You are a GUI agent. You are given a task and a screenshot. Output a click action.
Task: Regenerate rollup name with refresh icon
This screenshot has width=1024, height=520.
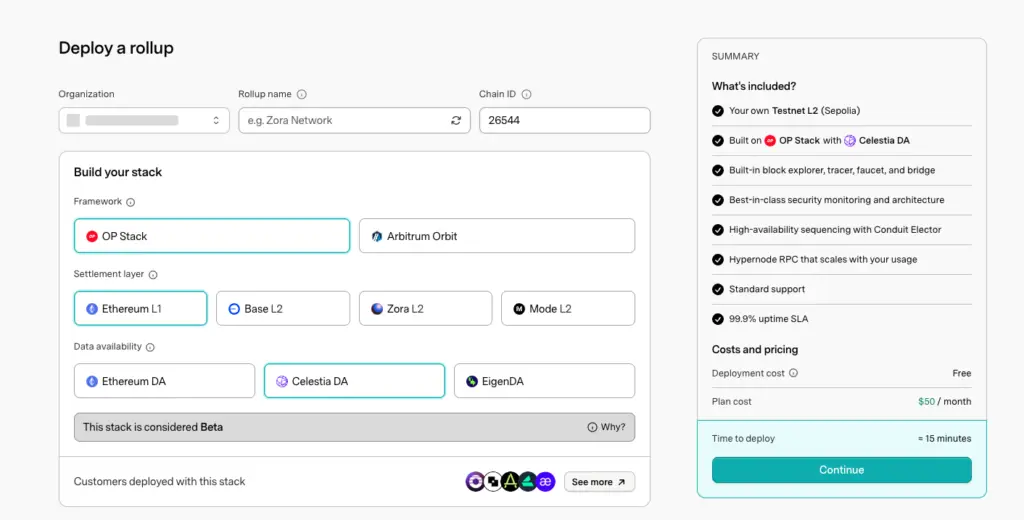(x=456, y=120)
